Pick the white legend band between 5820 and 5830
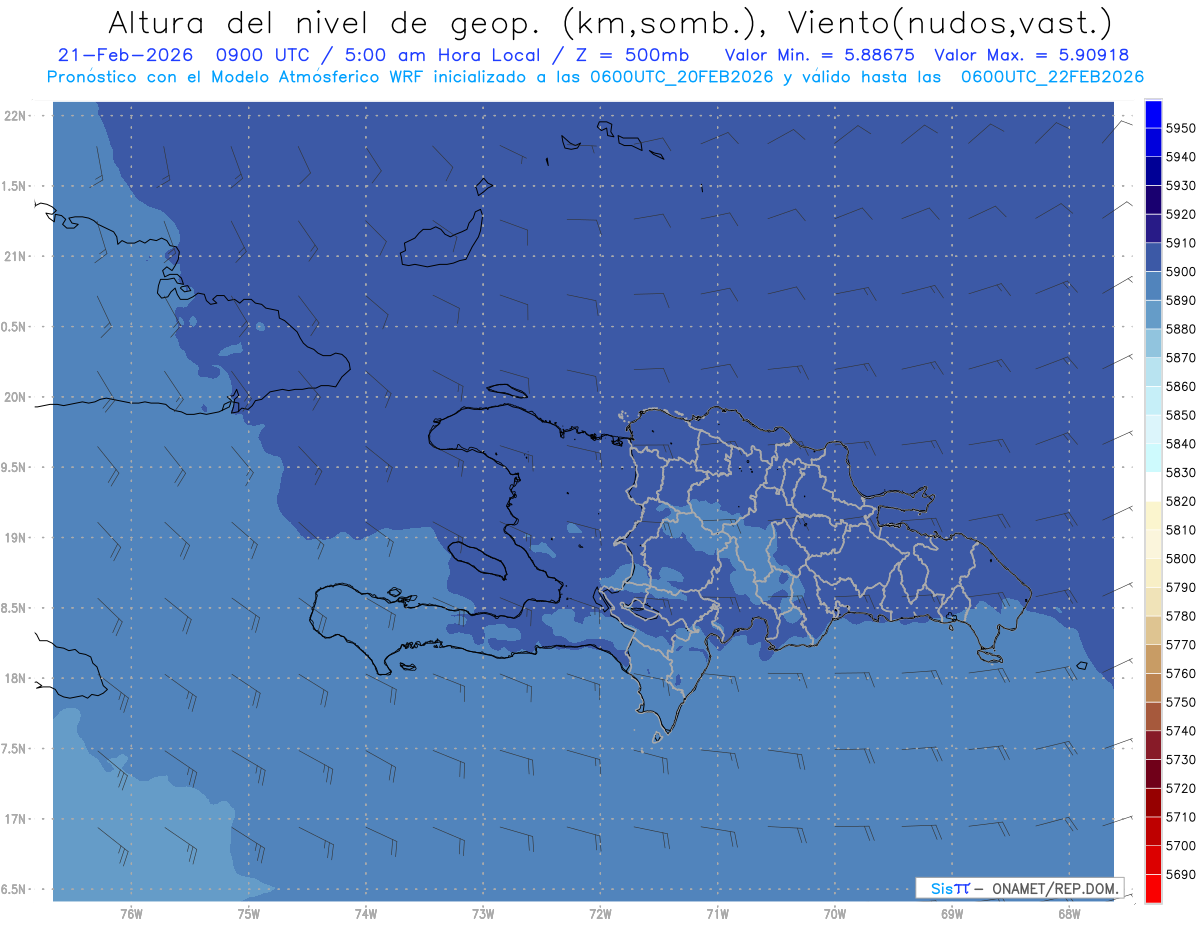 click(x=1153, y=486)
